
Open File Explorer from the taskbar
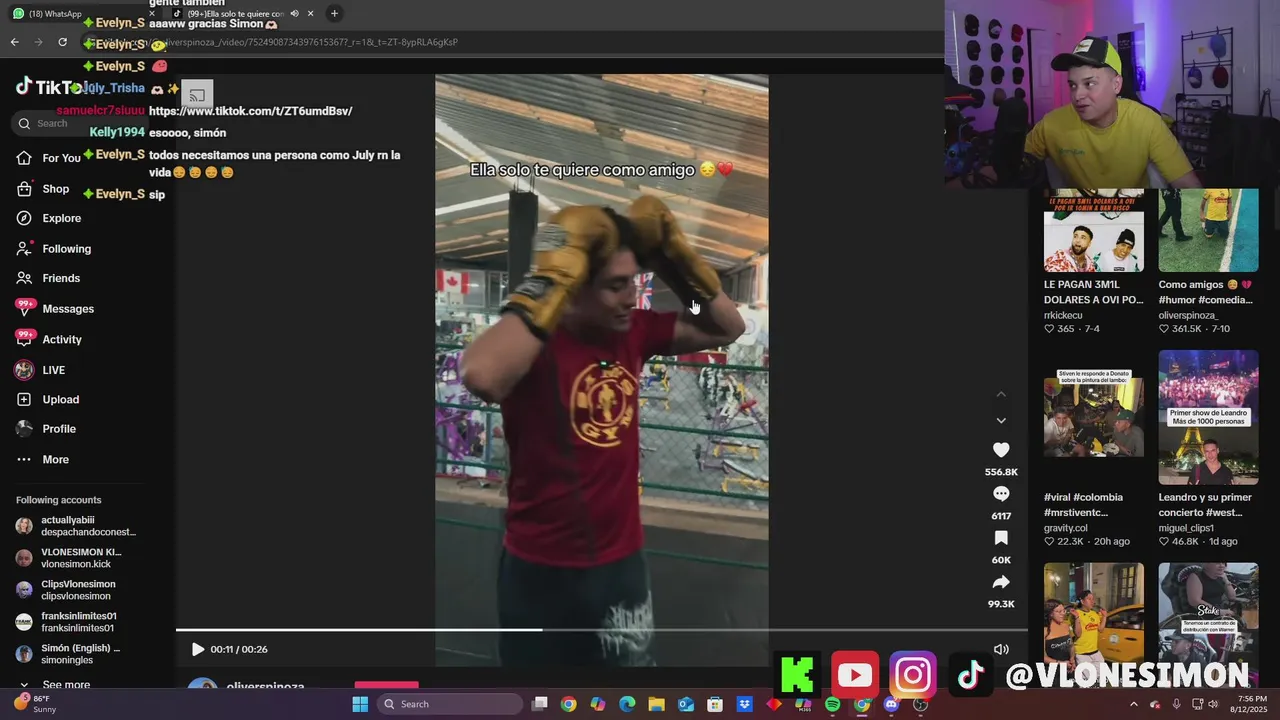[x=656, y=704]
